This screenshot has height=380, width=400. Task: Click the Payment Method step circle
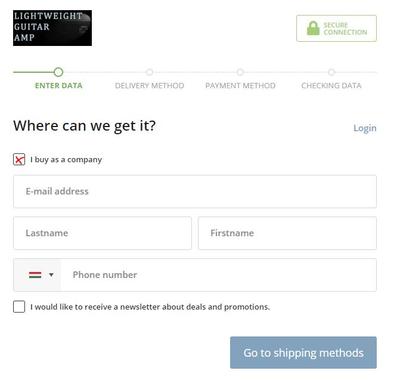tap(240, 72)
